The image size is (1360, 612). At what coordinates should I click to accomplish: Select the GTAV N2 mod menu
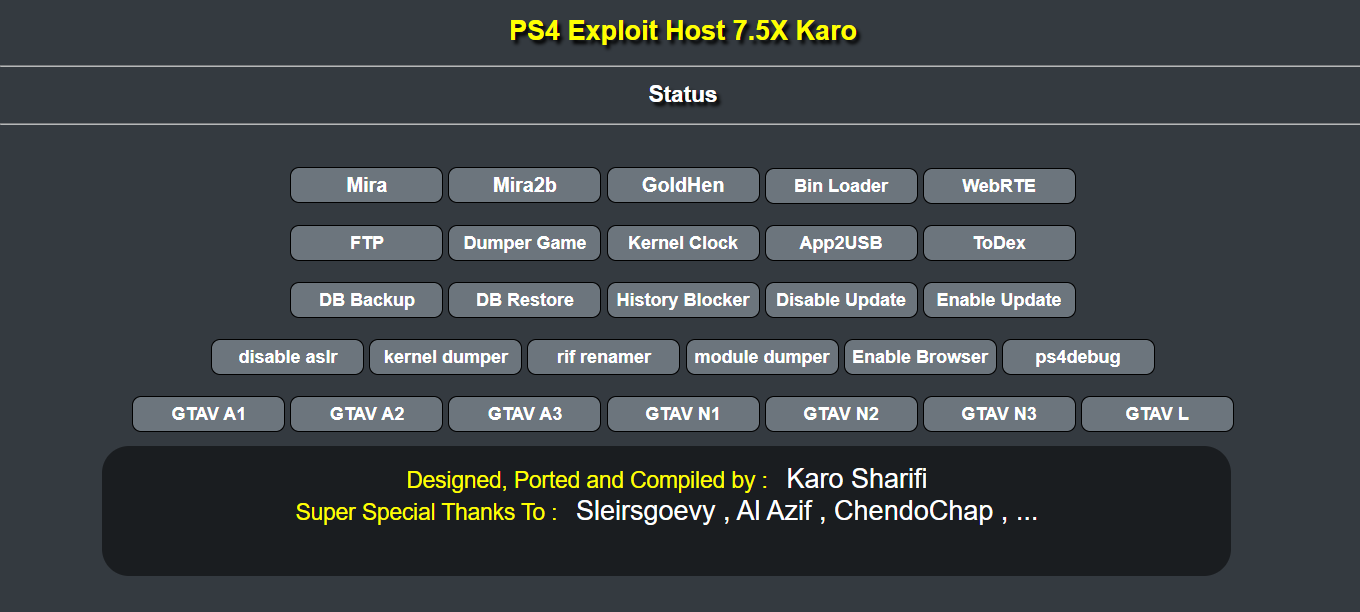[841, 413]
